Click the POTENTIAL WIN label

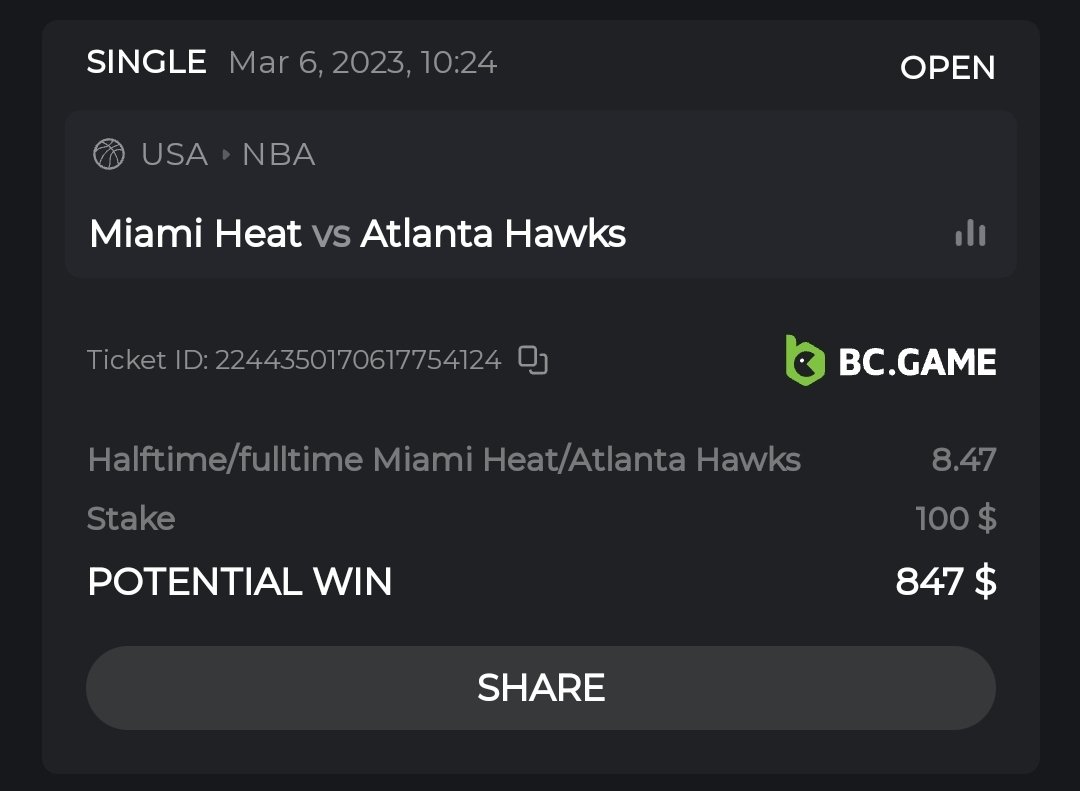coord(240,581)
